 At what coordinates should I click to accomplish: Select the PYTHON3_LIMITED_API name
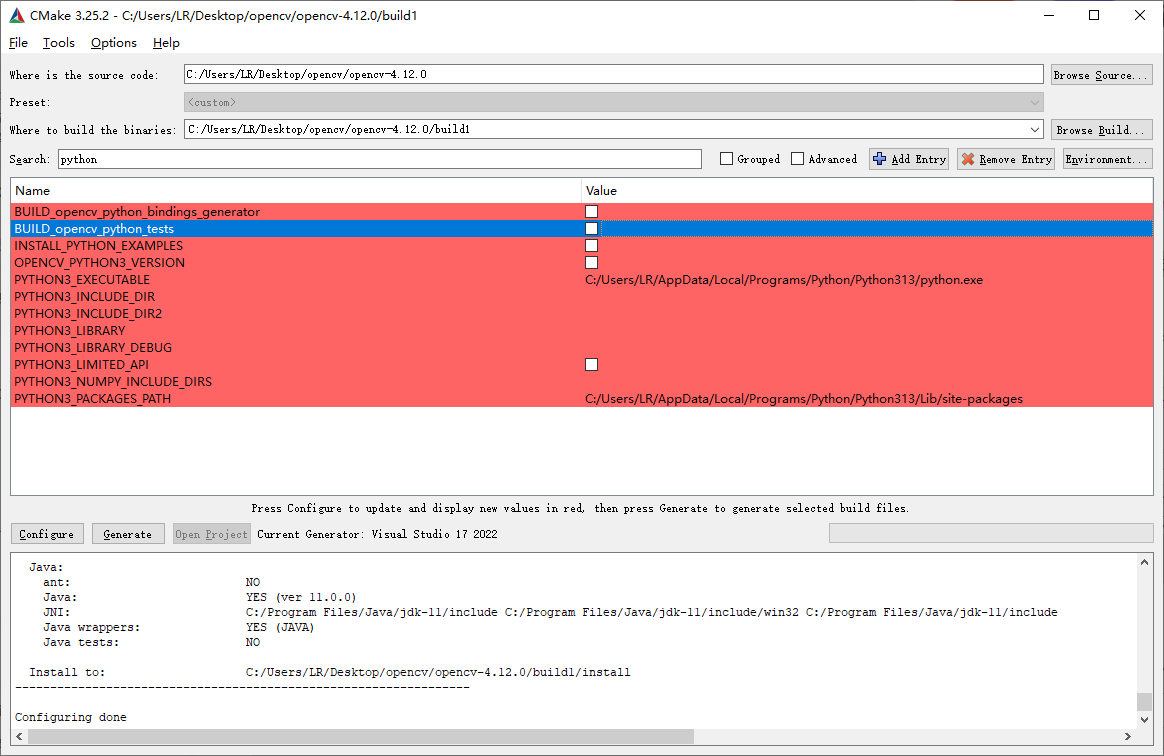click(82, 365)
